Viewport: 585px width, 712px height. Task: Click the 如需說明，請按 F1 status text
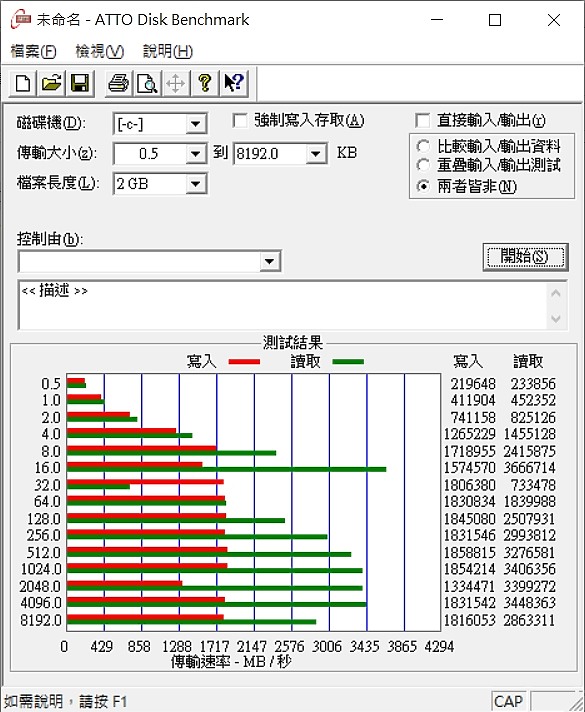click(66, 702)
